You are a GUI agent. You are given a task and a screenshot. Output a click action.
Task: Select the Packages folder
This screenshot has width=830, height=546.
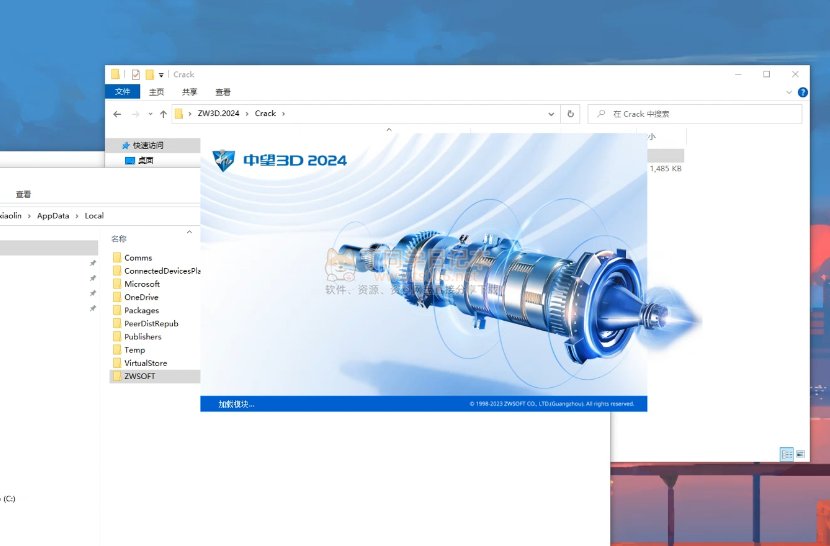tap(141, 310)
